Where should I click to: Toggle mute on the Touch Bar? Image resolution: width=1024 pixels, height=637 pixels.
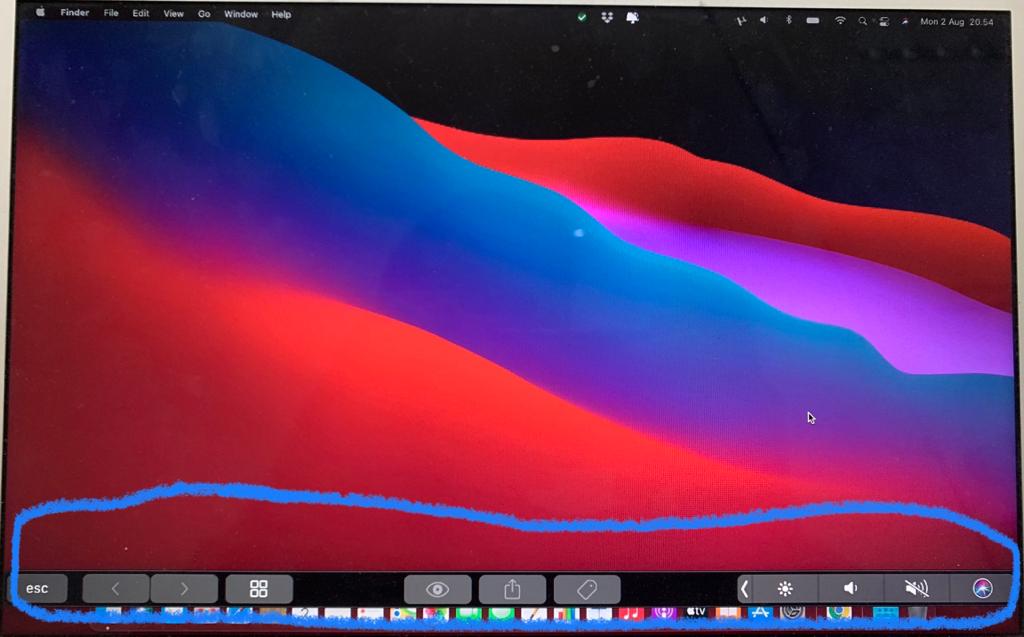click(916, 589)
